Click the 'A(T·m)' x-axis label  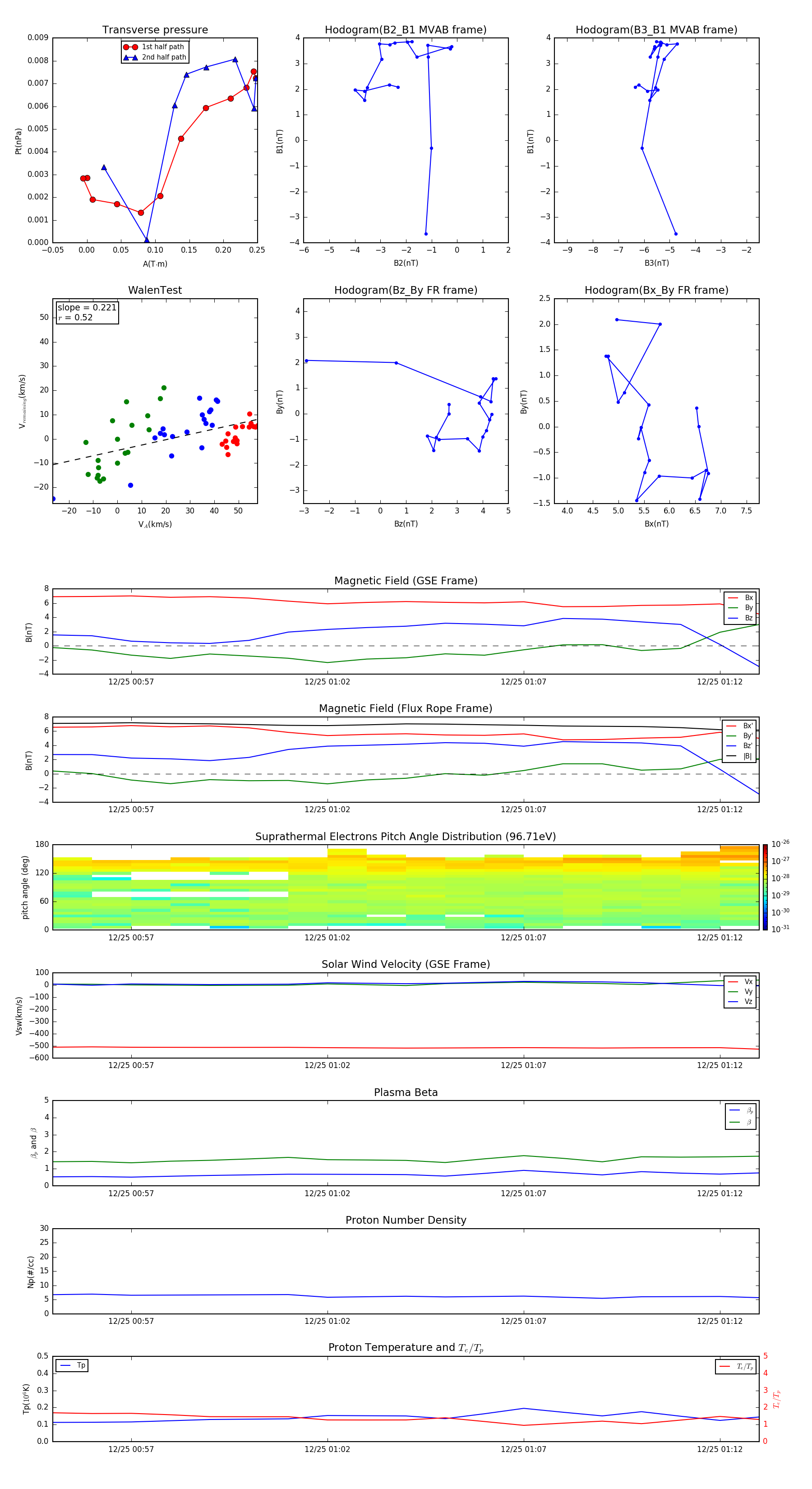155,264
